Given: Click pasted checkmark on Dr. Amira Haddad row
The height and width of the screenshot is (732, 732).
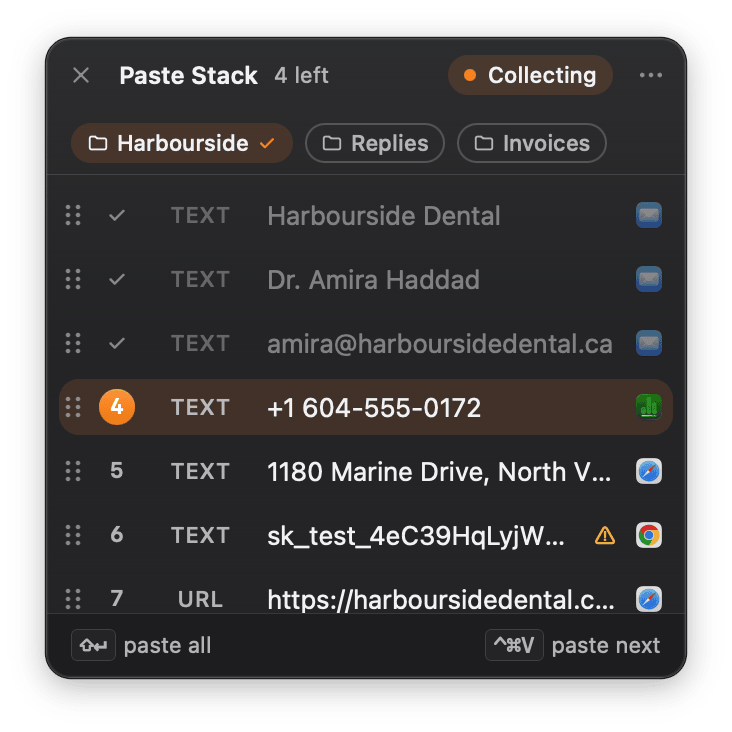Looking at the screenshot, I should point(117,279).
